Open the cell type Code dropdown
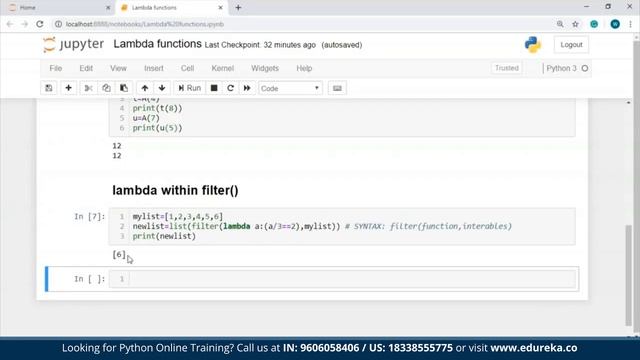The height and width of the screenshot is (360, 640). point(290,88)
